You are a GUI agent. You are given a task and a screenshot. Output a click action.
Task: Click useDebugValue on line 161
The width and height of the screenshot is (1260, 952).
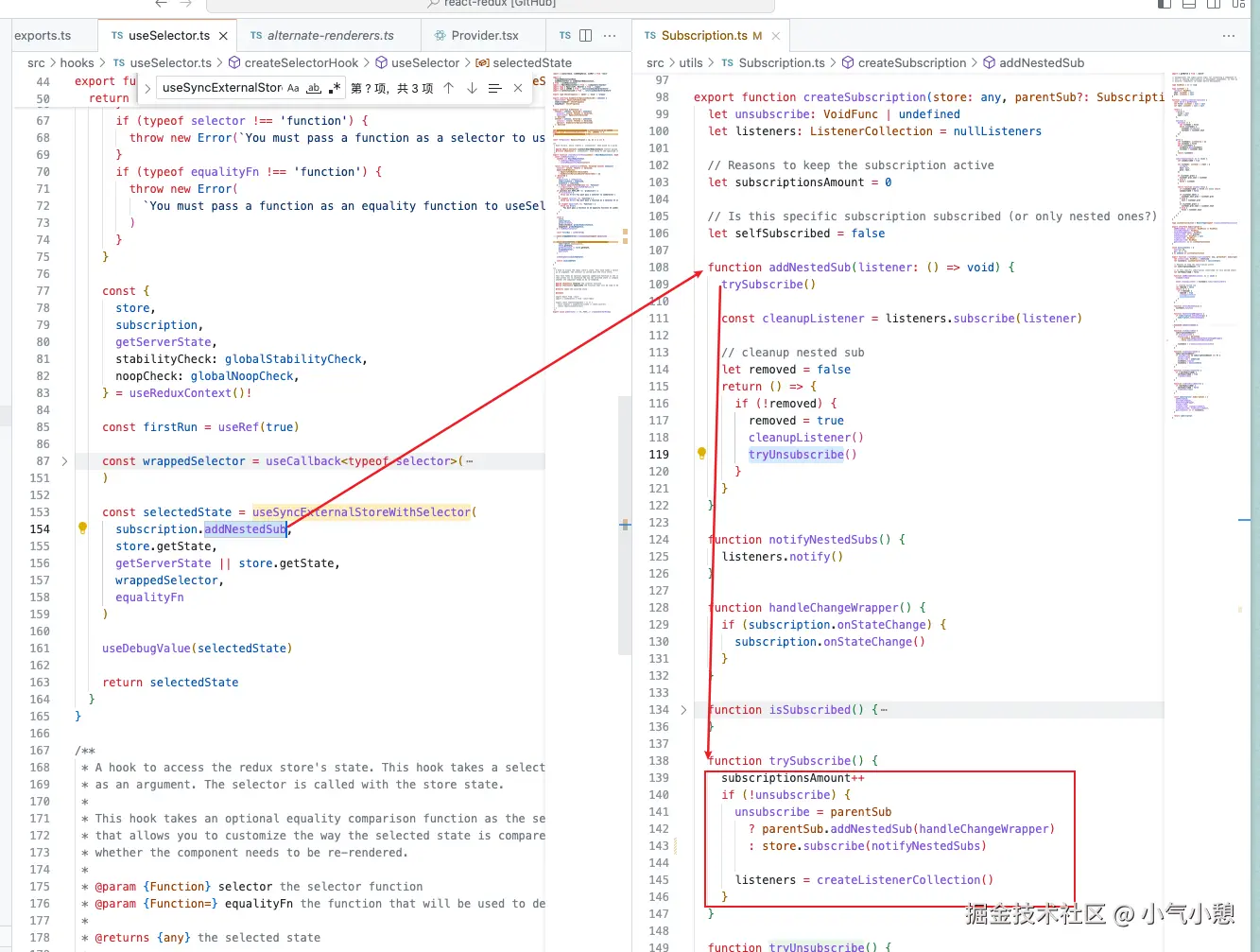pyautogui.click(x=147, y=649)
